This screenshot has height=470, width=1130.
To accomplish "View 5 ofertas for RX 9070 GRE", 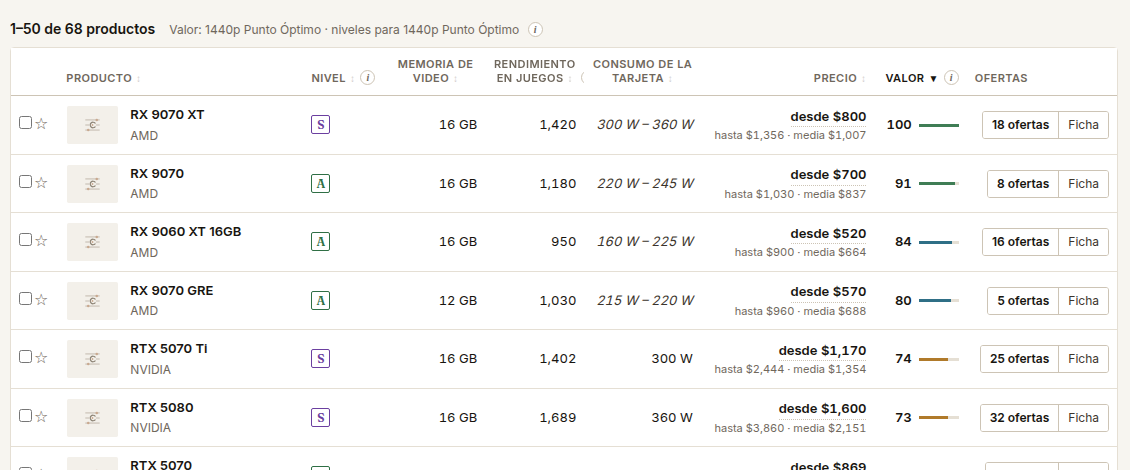I will click(1023, 301).
